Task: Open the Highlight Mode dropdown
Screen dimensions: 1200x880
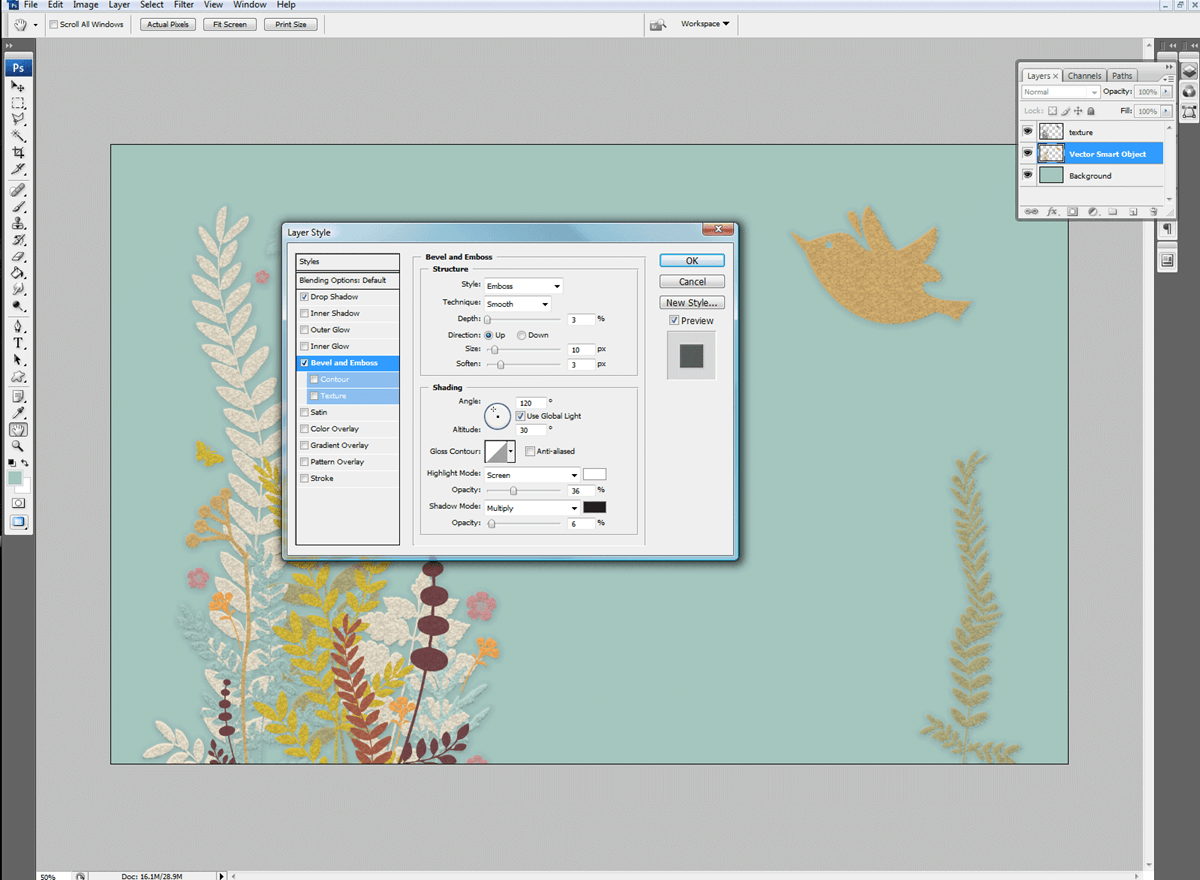Action: point(531,475)
